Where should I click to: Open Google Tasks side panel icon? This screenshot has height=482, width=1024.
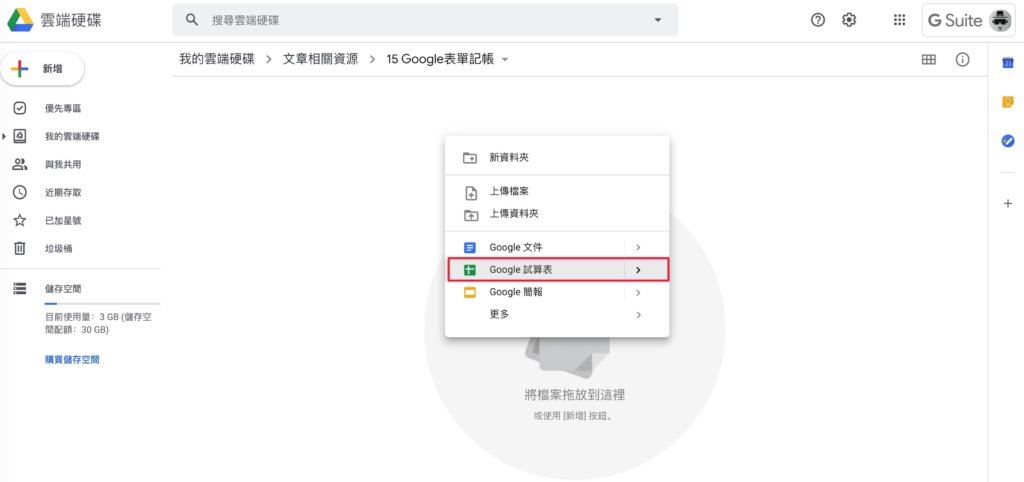click(x=1008, y=140)
